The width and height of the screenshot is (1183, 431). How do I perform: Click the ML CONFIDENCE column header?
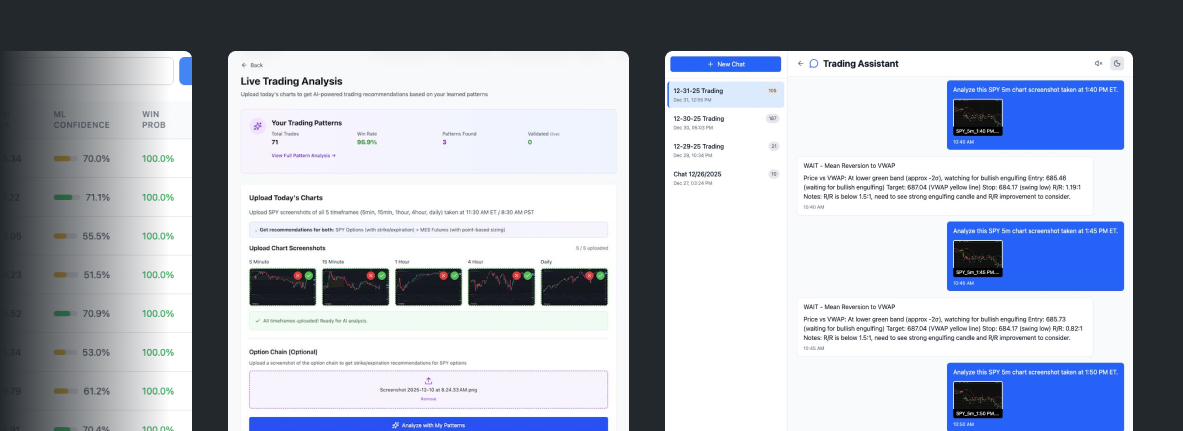81,119
